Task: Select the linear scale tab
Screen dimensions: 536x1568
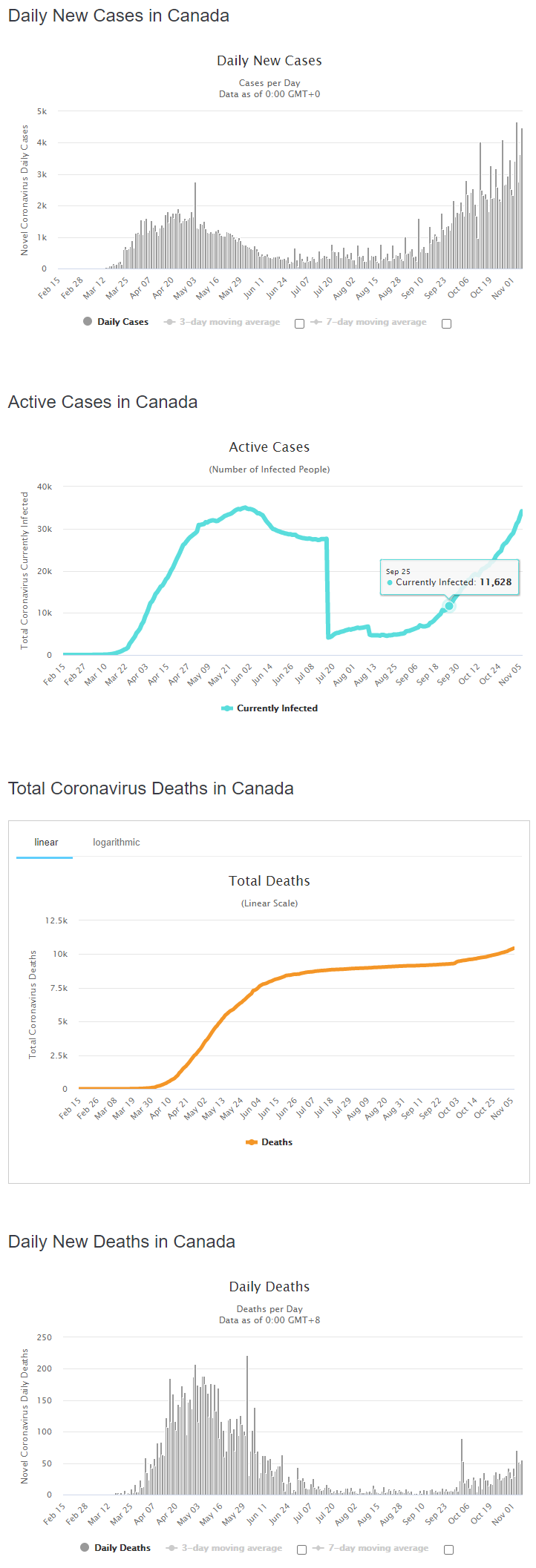Action: pyautogui.click(x=46, y=842)
